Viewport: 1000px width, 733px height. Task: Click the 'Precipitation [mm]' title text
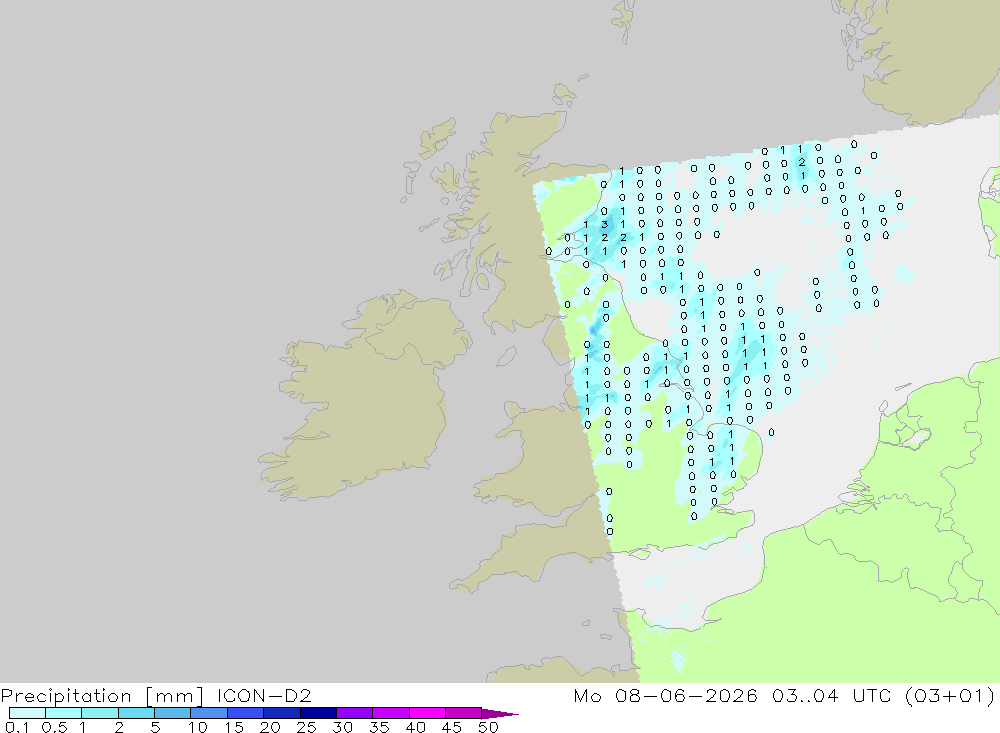tap(102, 696)
